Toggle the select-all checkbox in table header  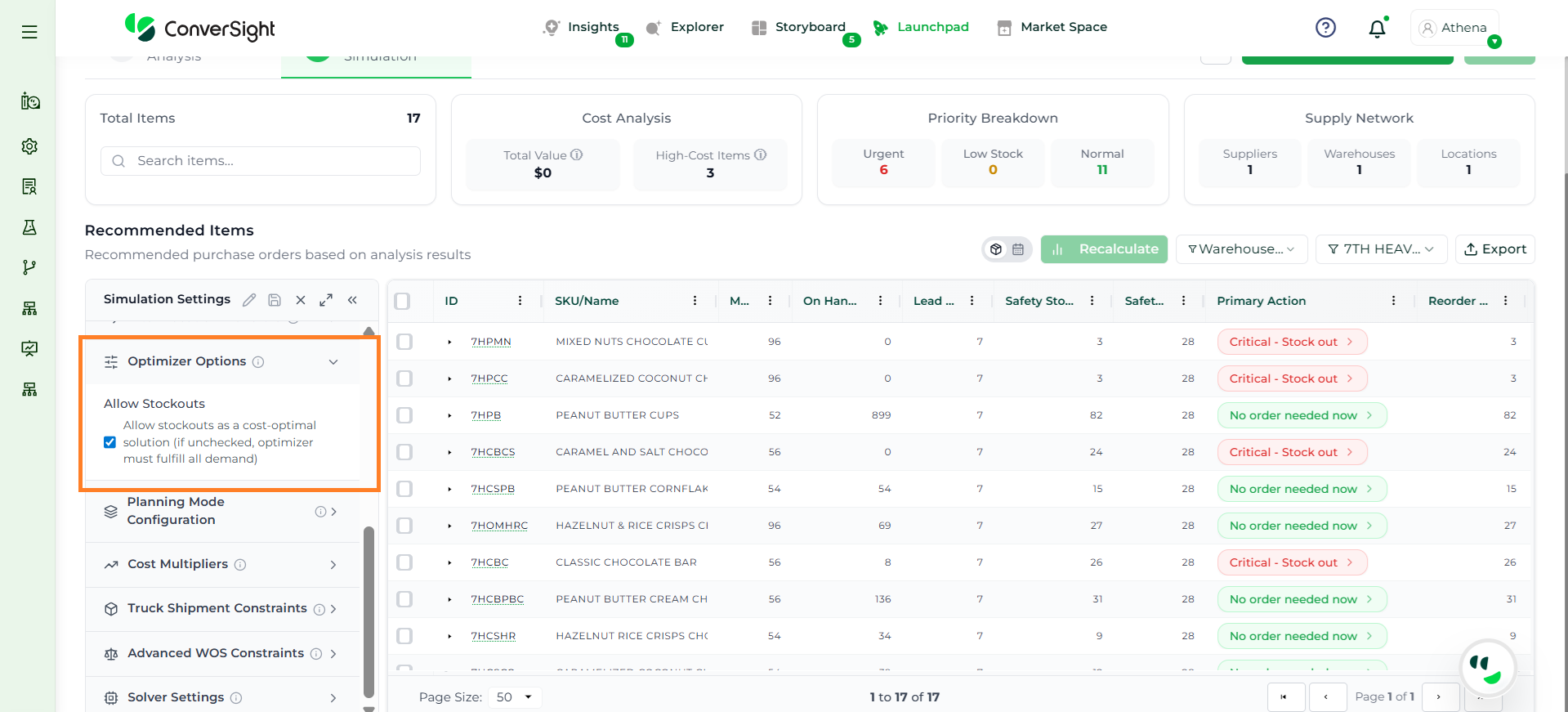pyautogui.click(x=402, y=301)
